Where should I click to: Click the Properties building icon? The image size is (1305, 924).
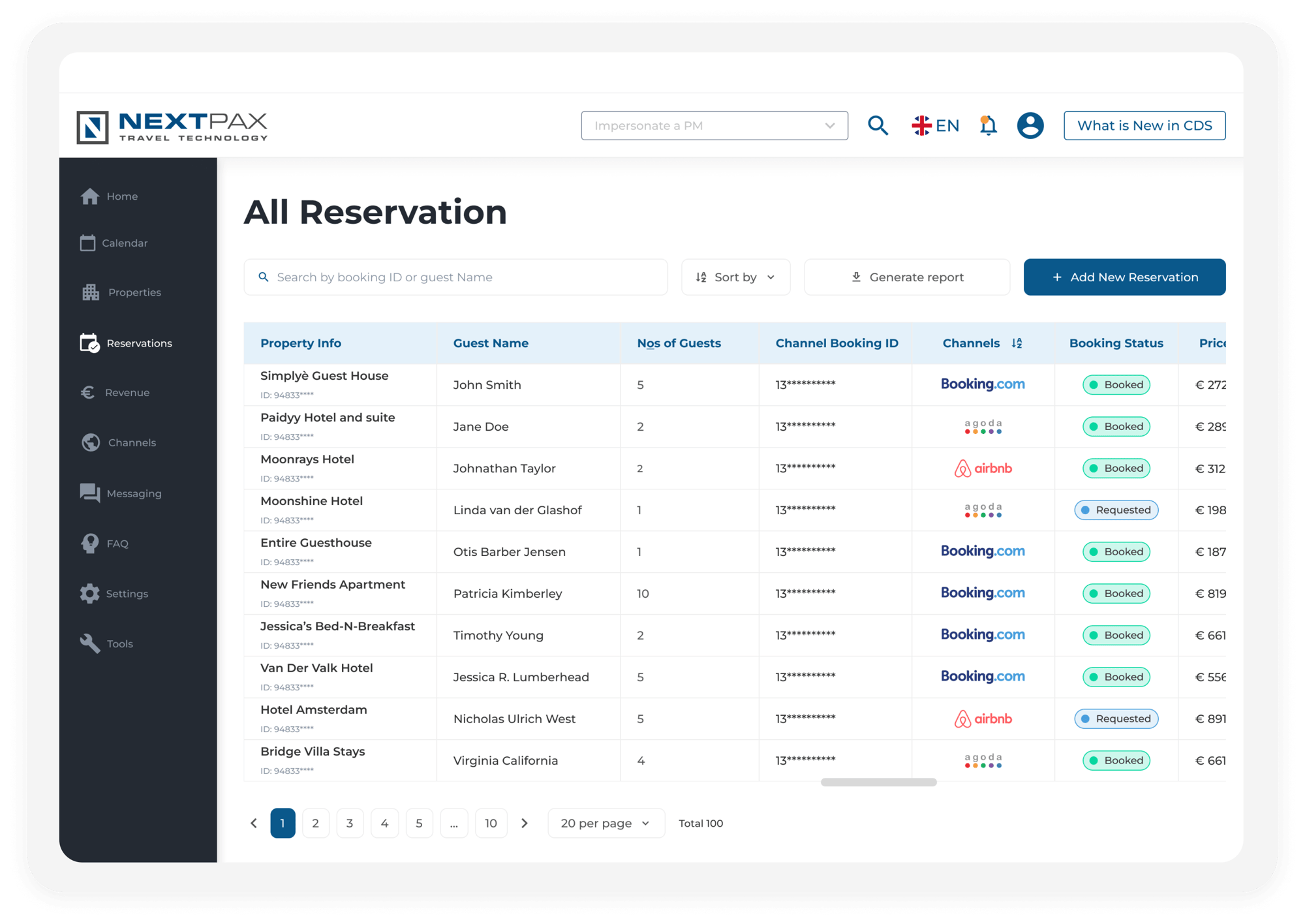click(91, 292)
